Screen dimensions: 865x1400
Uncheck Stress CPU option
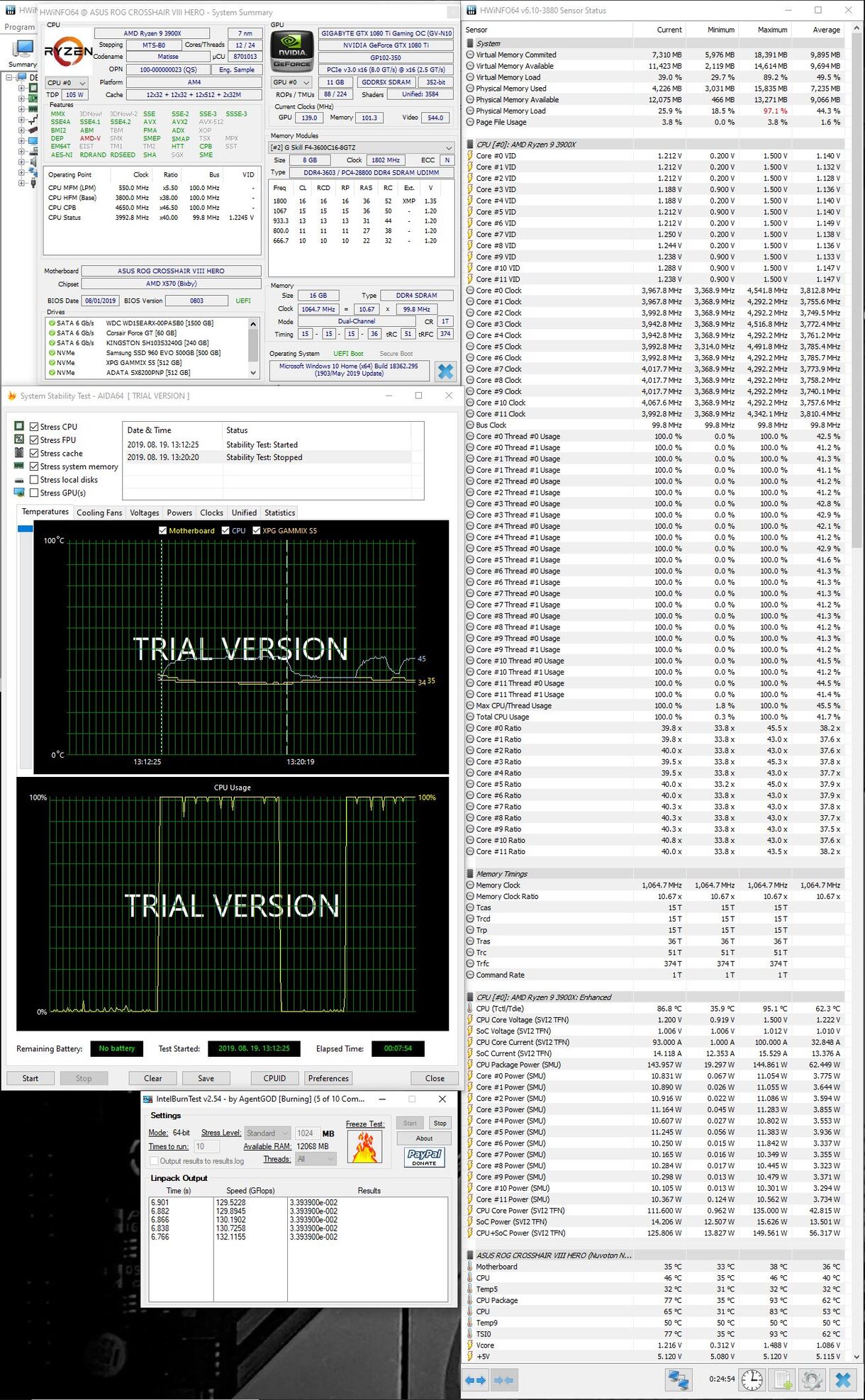pyautogui.click(x=33, y=427)
